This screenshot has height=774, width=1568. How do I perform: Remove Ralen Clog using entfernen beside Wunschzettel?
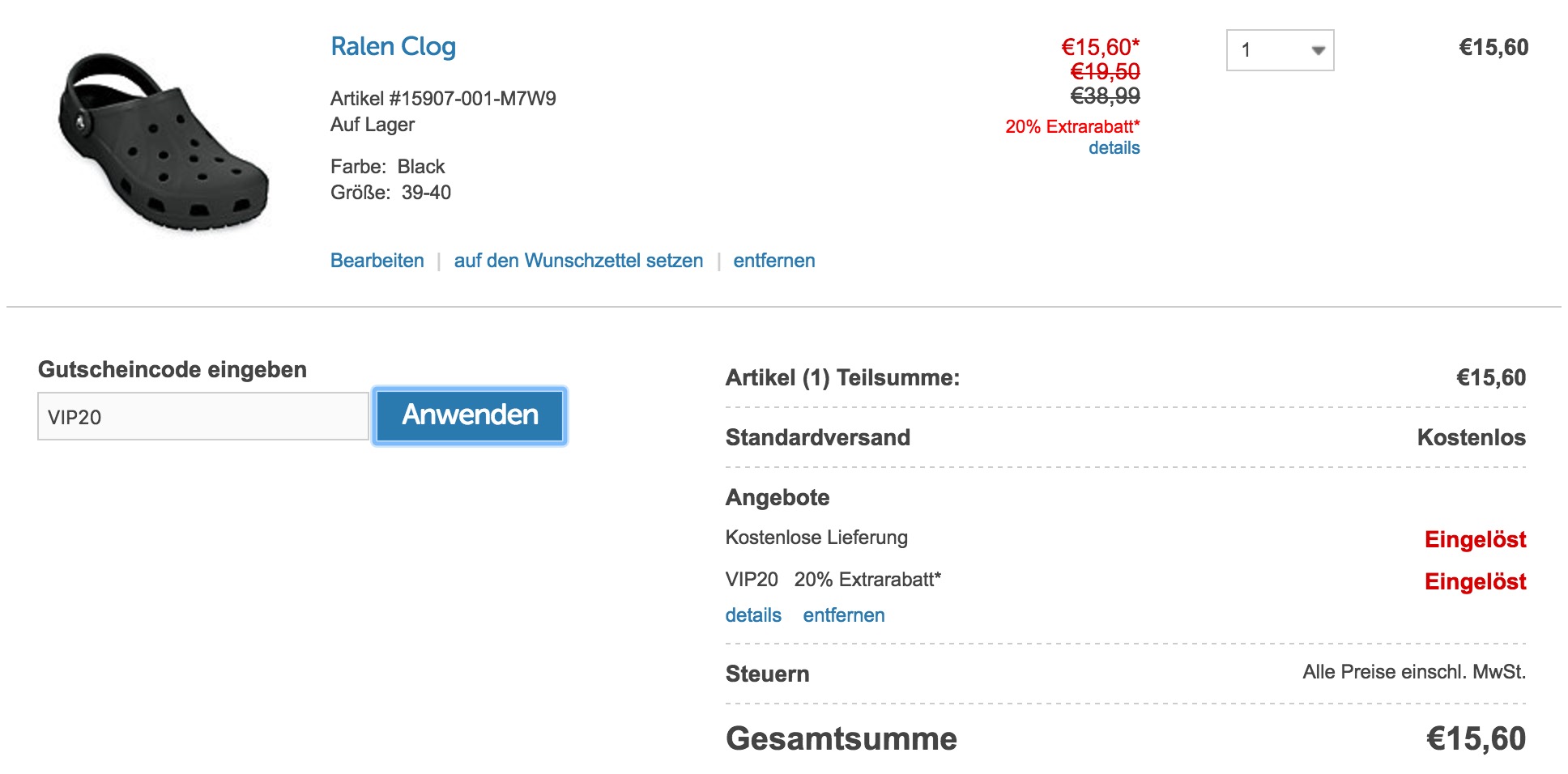773,261
